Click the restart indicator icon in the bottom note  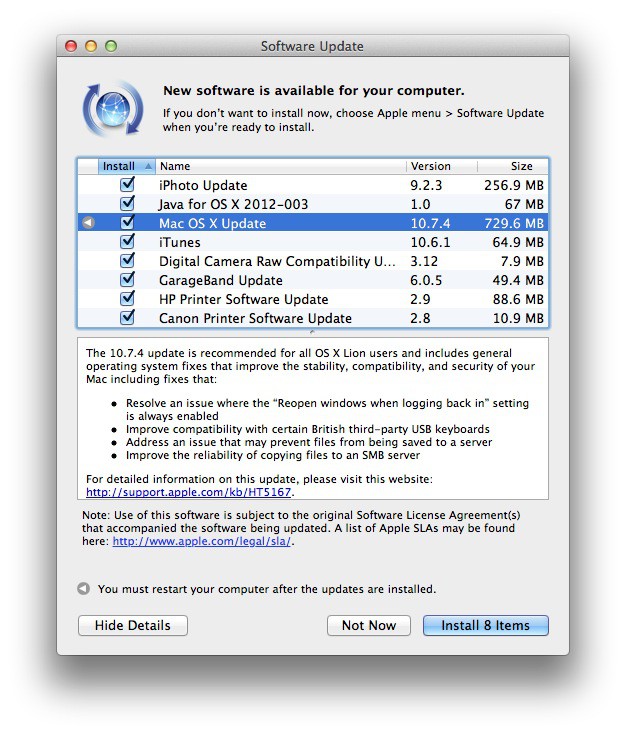(84, 589)
